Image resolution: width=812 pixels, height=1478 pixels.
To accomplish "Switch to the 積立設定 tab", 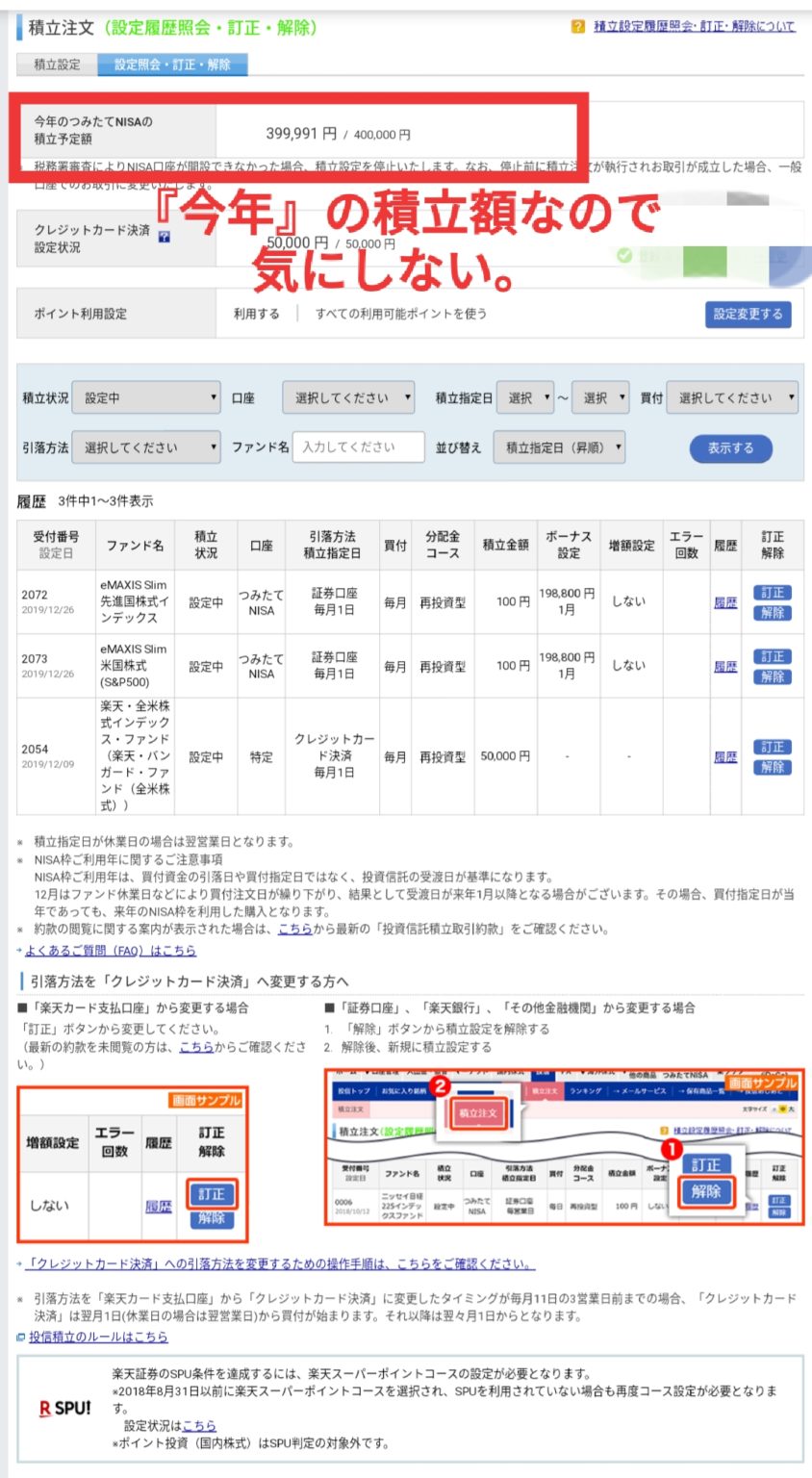I will (x=57, y=65).
